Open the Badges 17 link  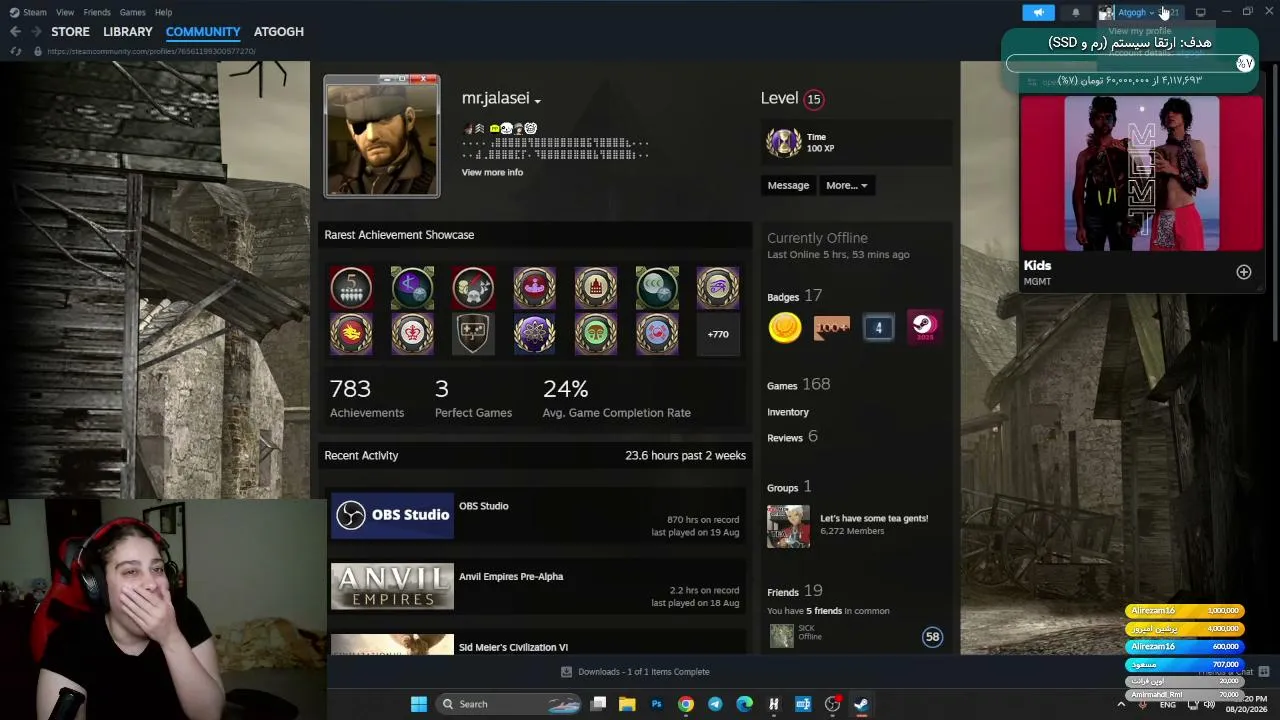[x=794, y=296]
